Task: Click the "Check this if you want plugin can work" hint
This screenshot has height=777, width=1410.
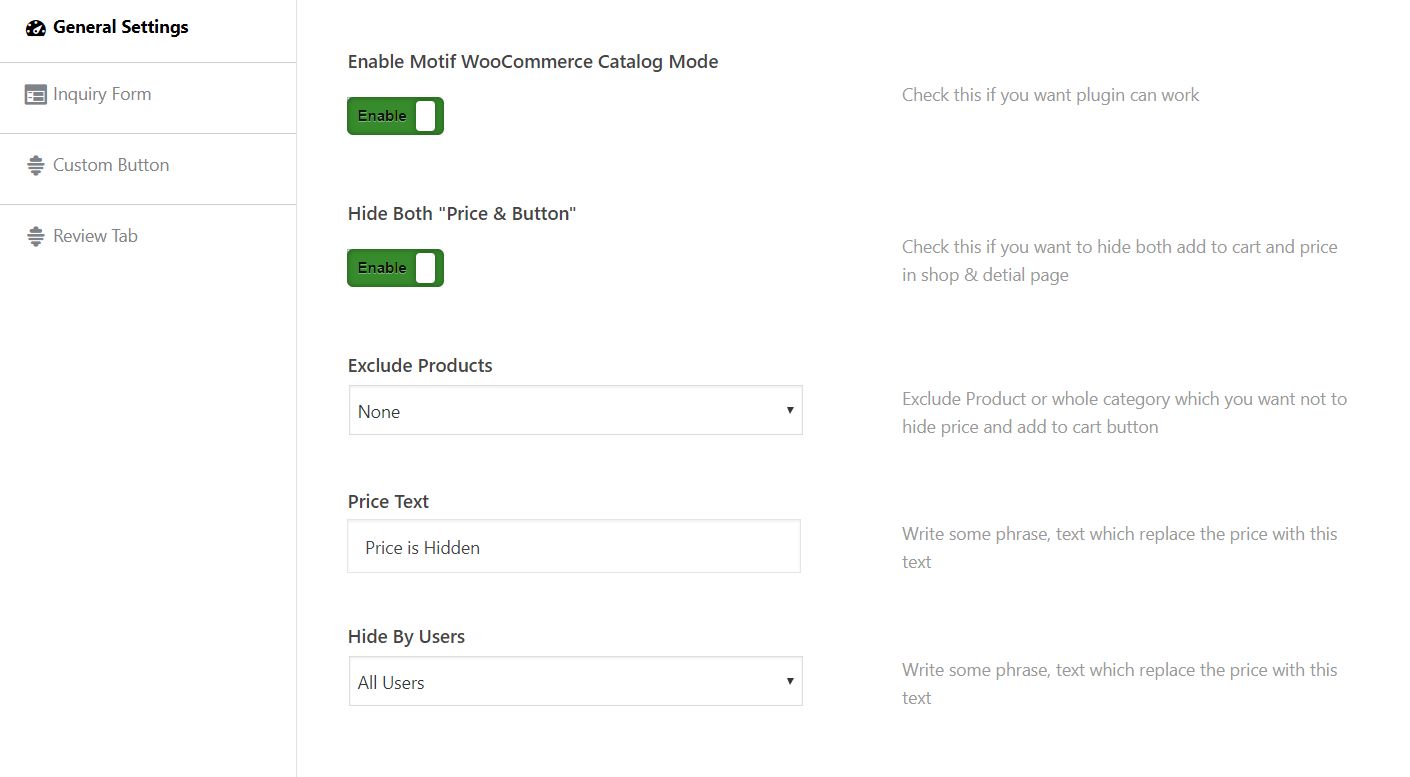Action: click(x=1050, y=96)
